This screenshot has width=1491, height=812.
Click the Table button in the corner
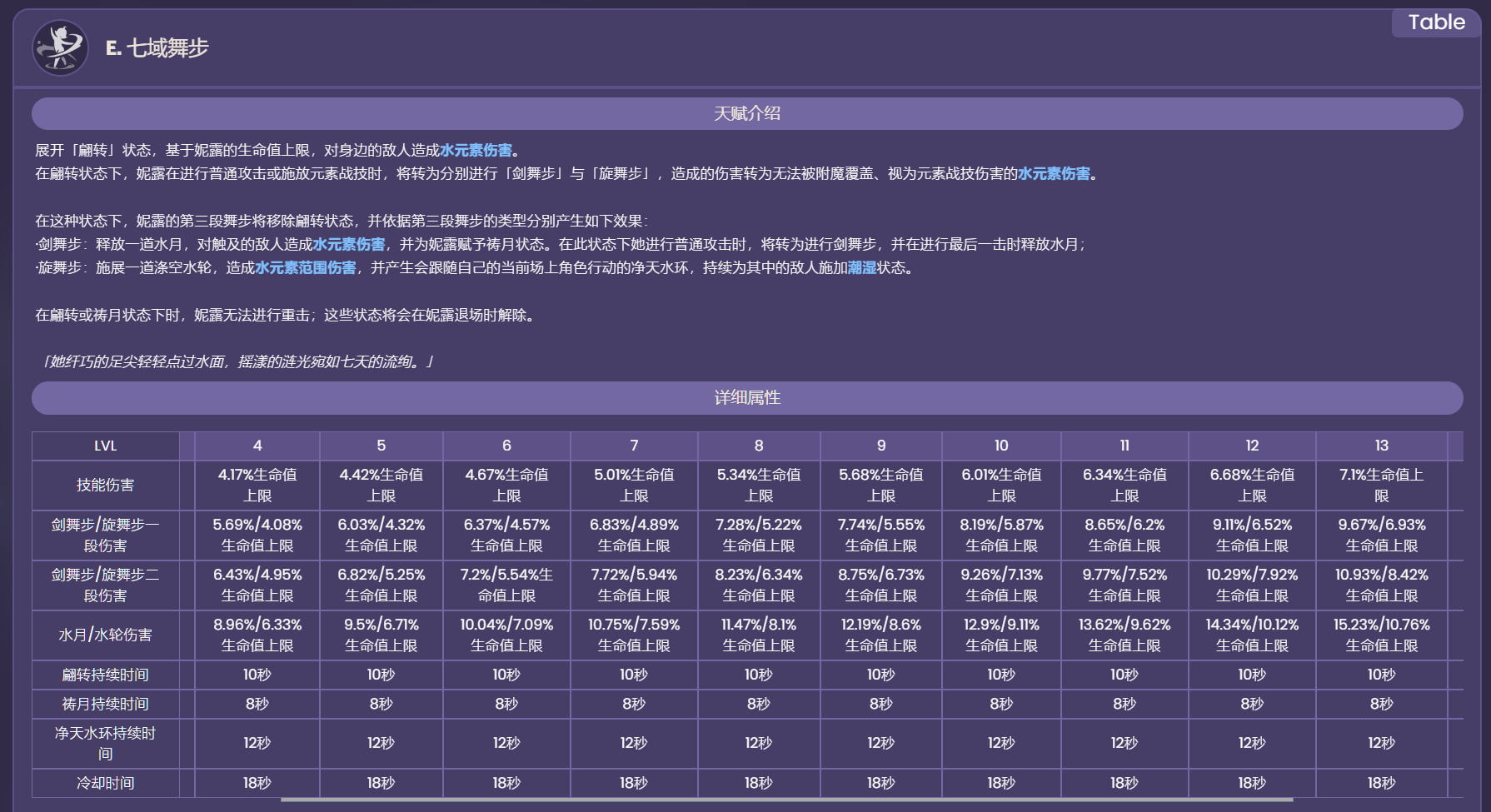pyautogui.click(x=1436, y=22)
